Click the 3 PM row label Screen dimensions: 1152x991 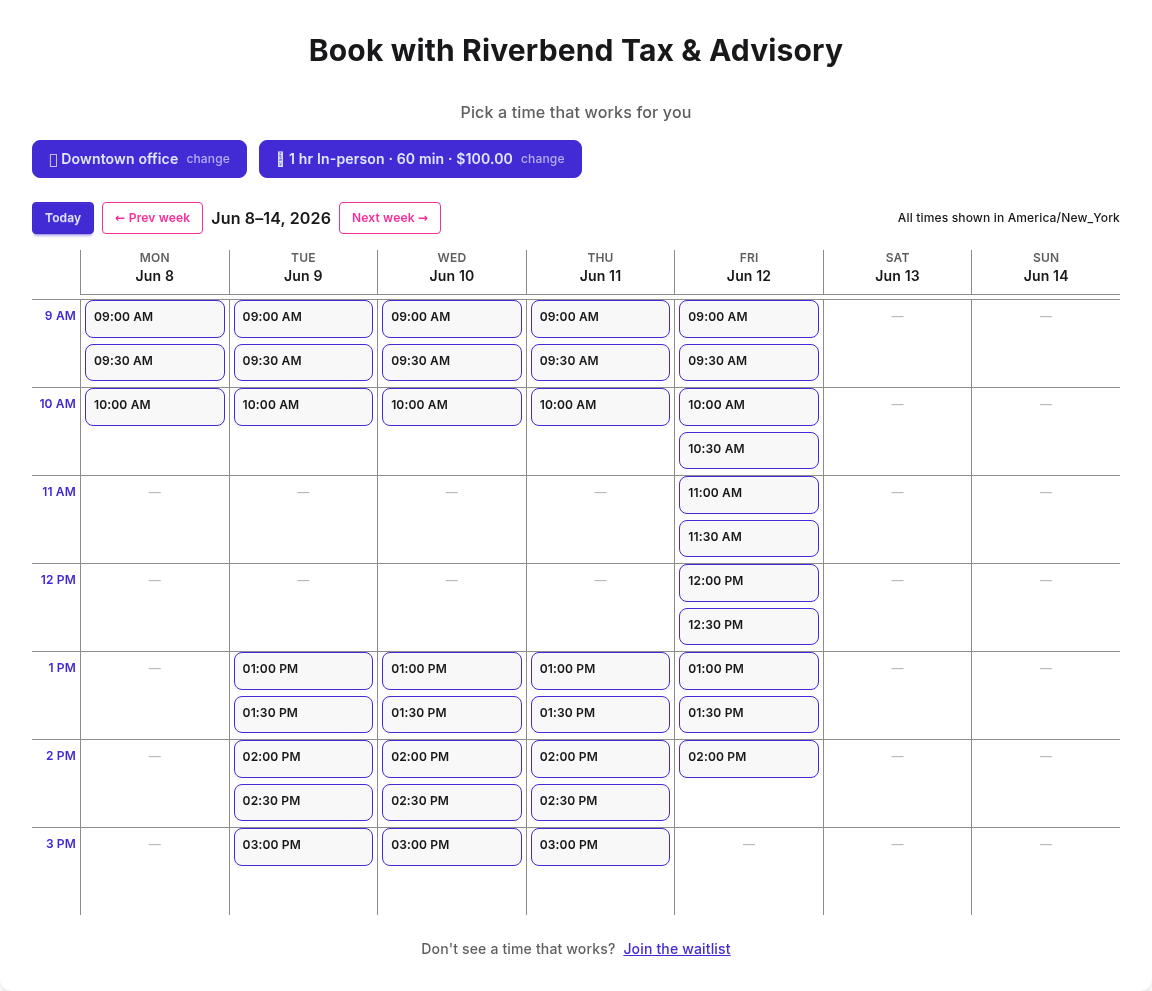(61, 843)
